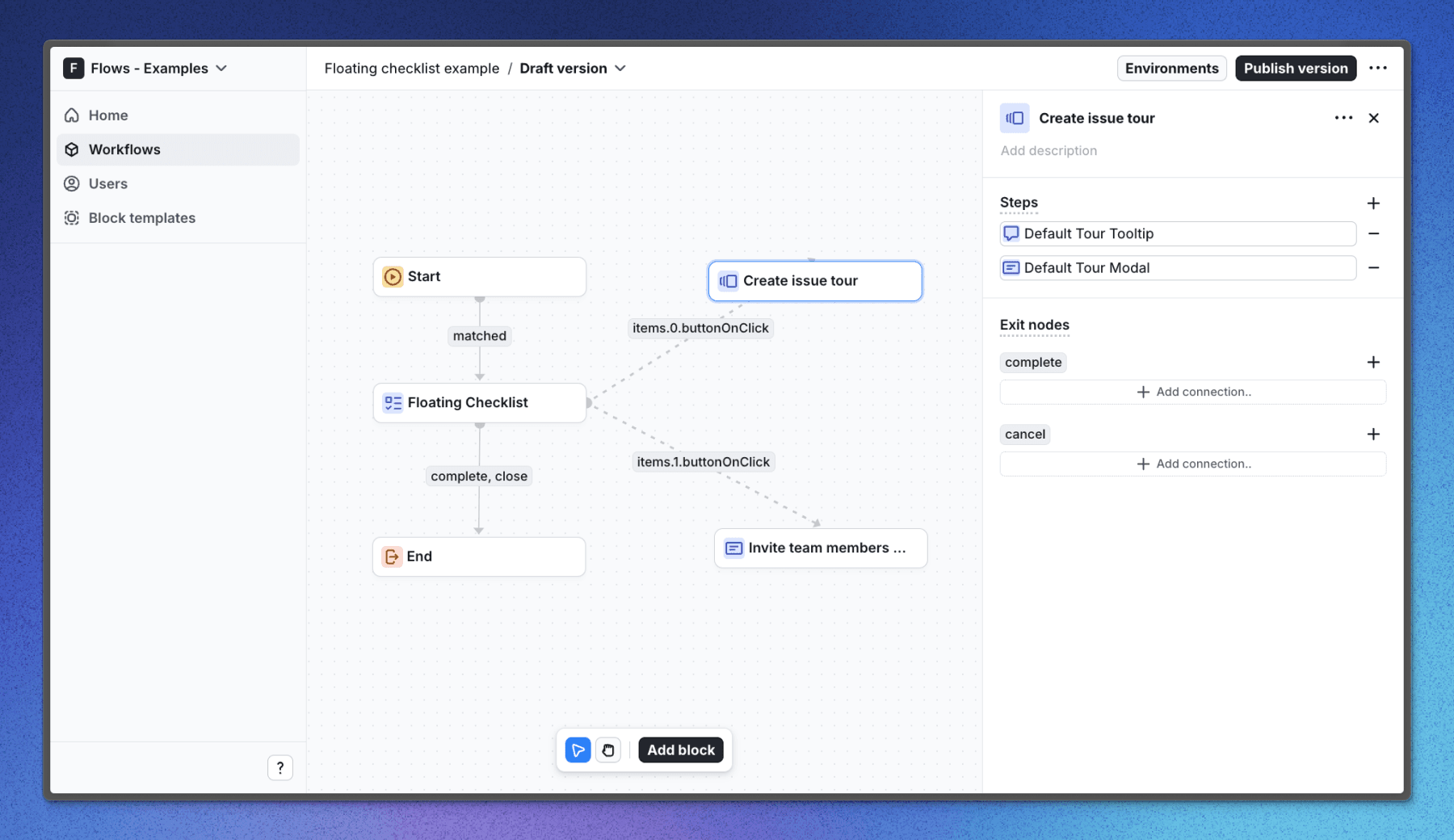The image size is (1454, 840).
Task: Open Block templates in the sidebar
Action: pos(141,218)
